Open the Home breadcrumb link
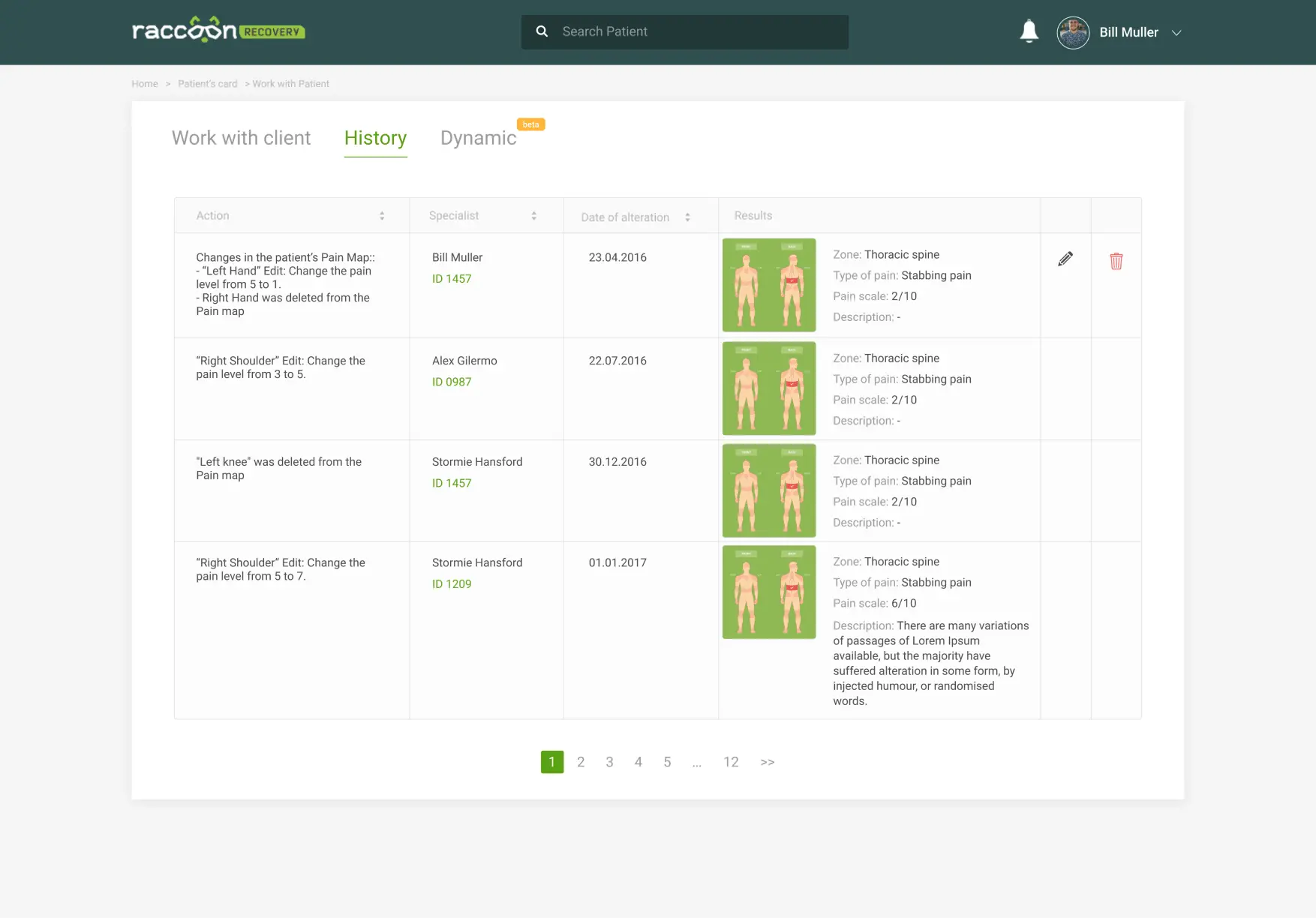This screenshot has height=918, width=1316. pyautogui.click(x=145, y=84)
